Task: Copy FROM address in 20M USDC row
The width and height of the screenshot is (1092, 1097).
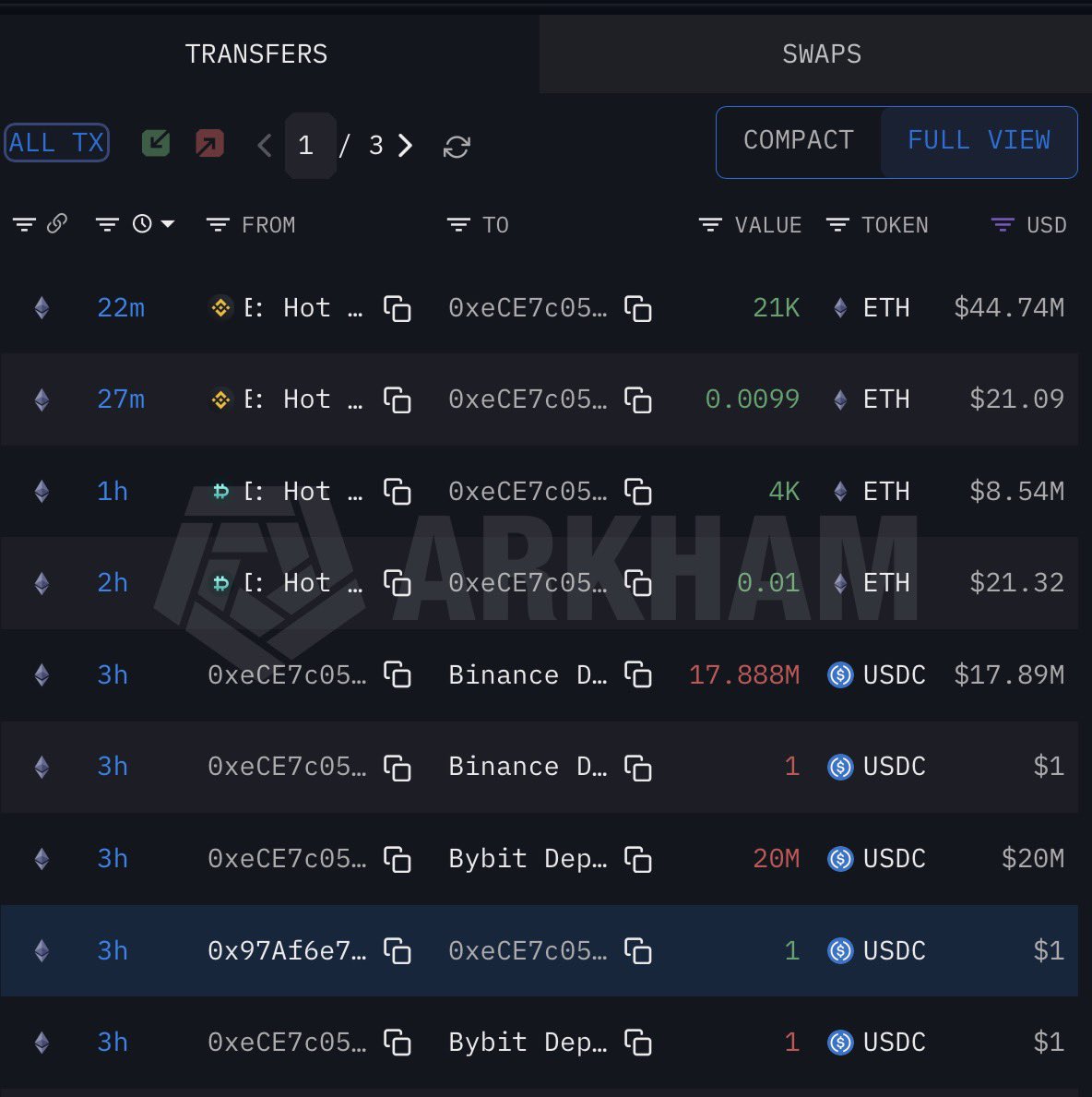Action: 398,859
